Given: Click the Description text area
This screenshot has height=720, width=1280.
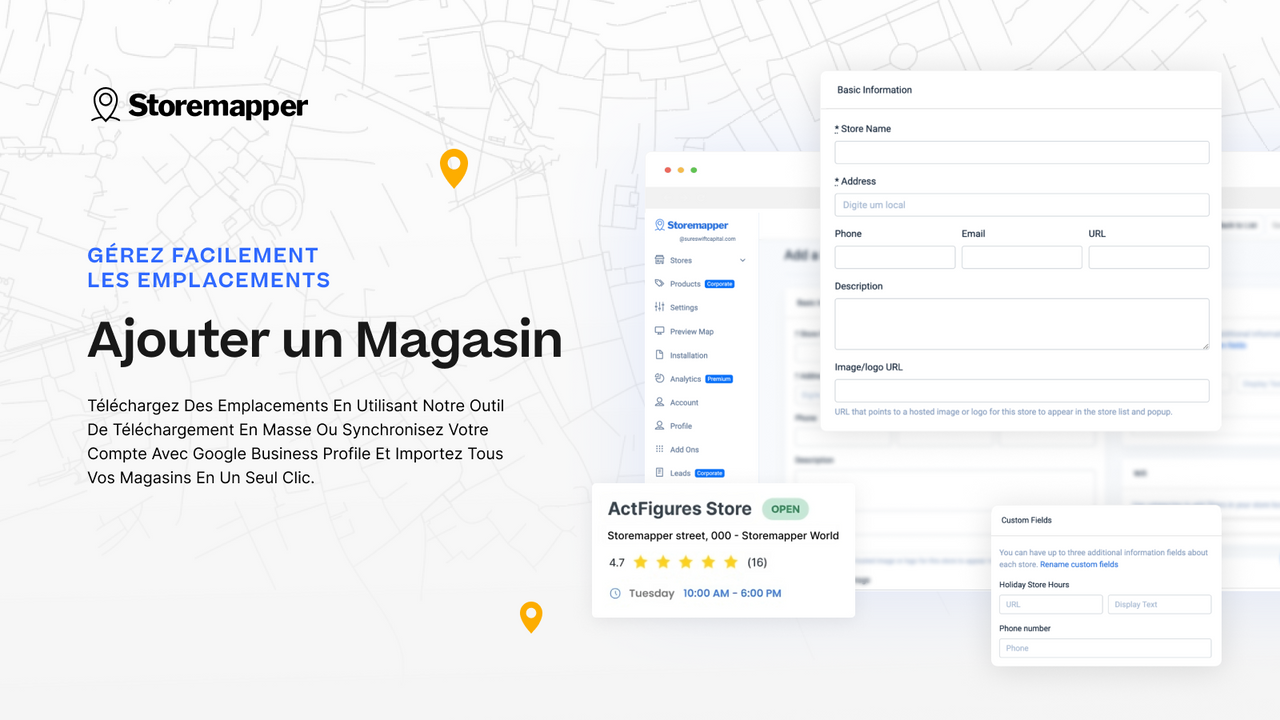Looking at the screenshot, I should click(x=1022, y=324).
